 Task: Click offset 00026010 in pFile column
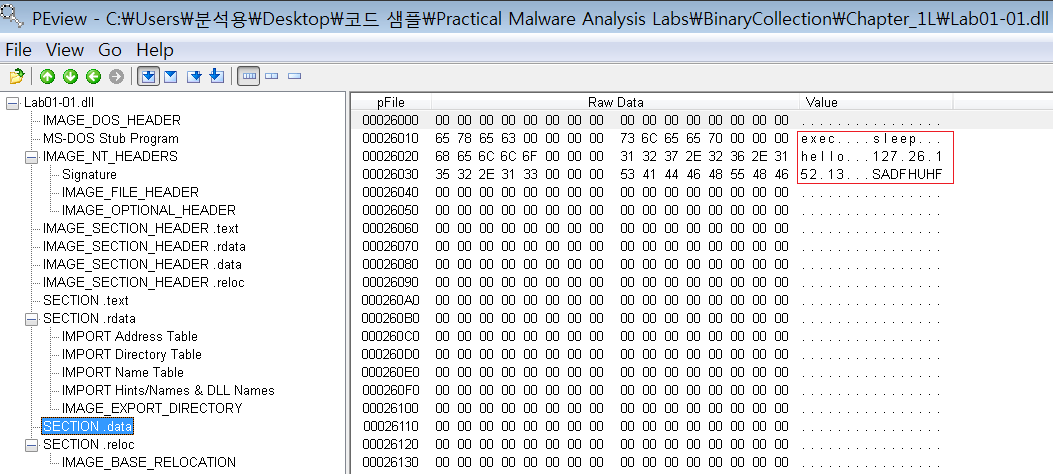(390, 139)
